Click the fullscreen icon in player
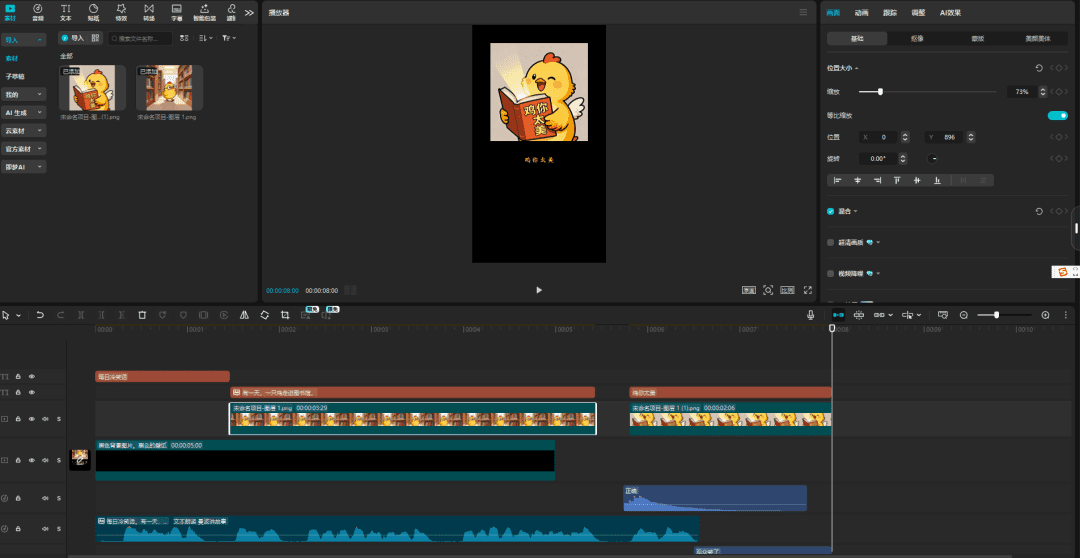 tap(807, 290)
